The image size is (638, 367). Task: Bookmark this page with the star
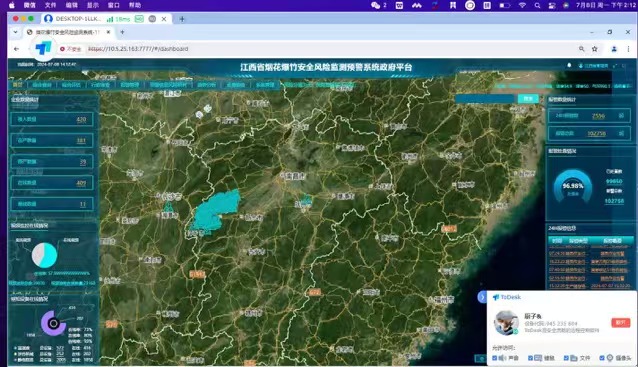pos(594,49)
